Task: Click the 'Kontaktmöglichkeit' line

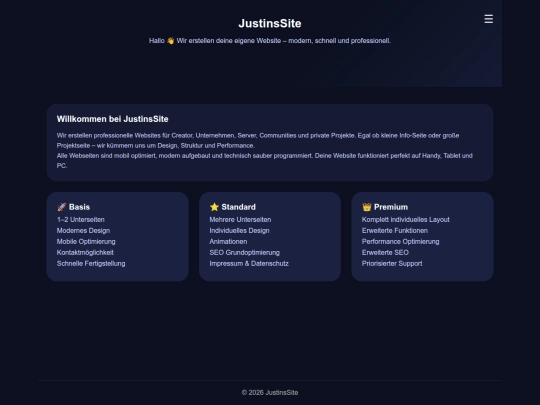Action: (85, 252)
